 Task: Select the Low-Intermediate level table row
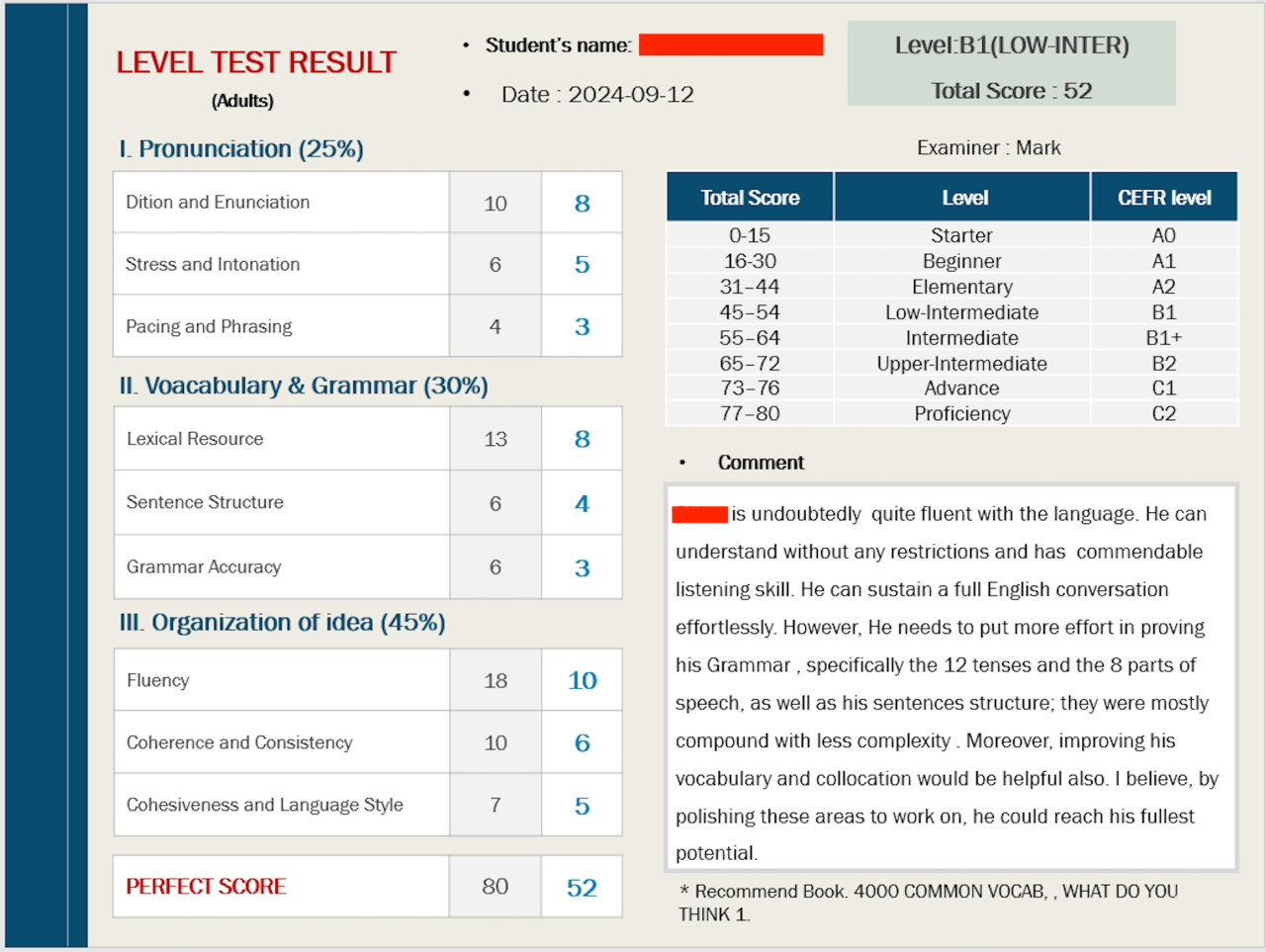(x=952, y=312)
